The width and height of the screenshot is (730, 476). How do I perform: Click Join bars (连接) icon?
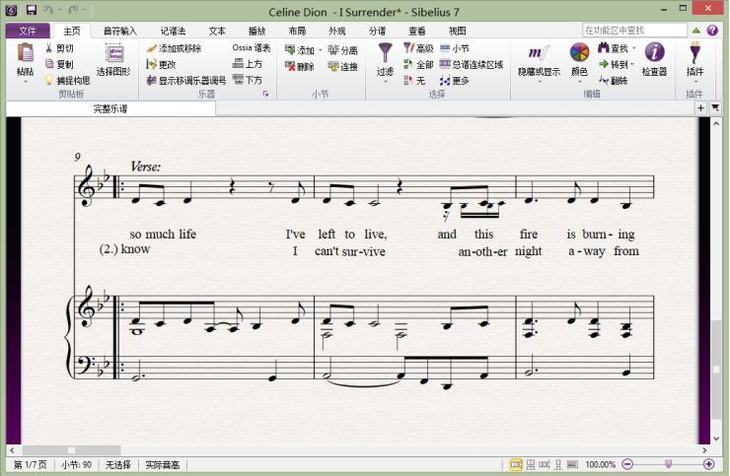[333, 66]
